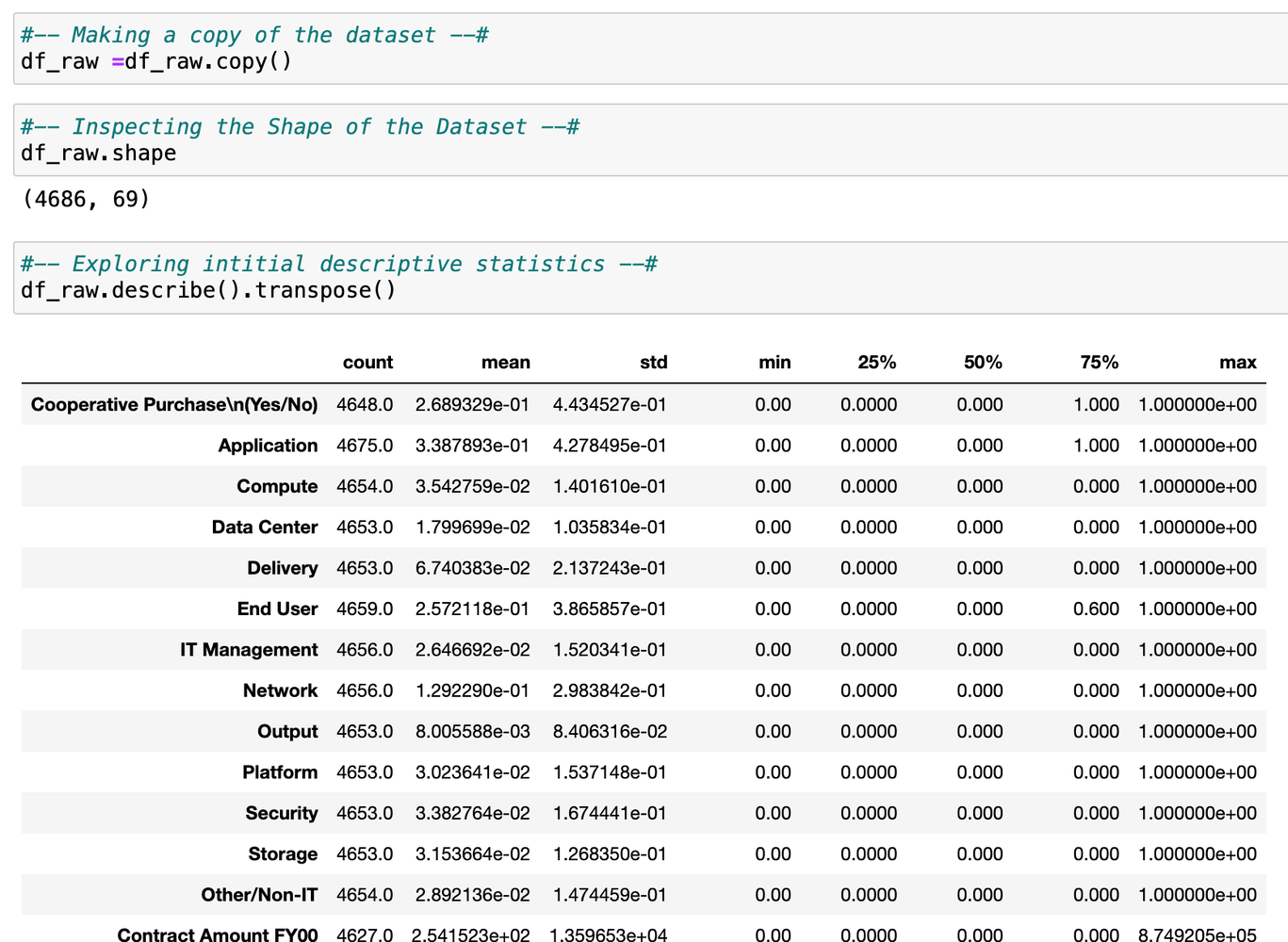
Task: Select the 'Cooperative Purchase' row label
Action: pos(174,405)
